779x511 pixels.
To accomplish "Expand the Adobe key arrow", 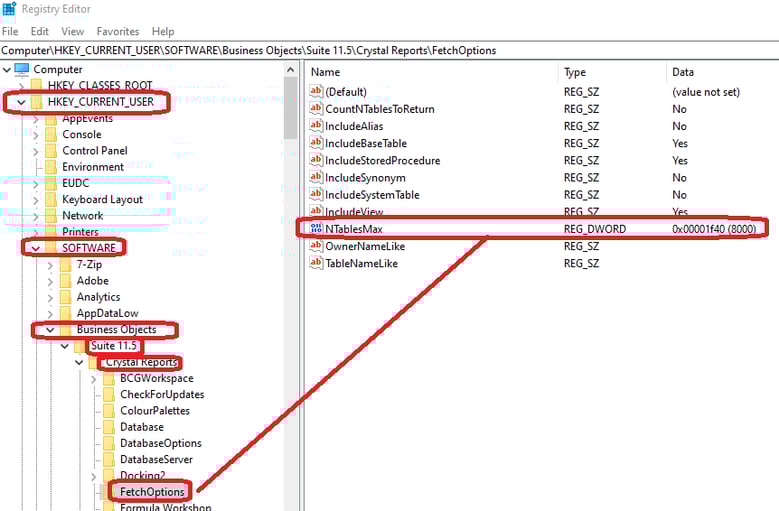I will point(51,281).
